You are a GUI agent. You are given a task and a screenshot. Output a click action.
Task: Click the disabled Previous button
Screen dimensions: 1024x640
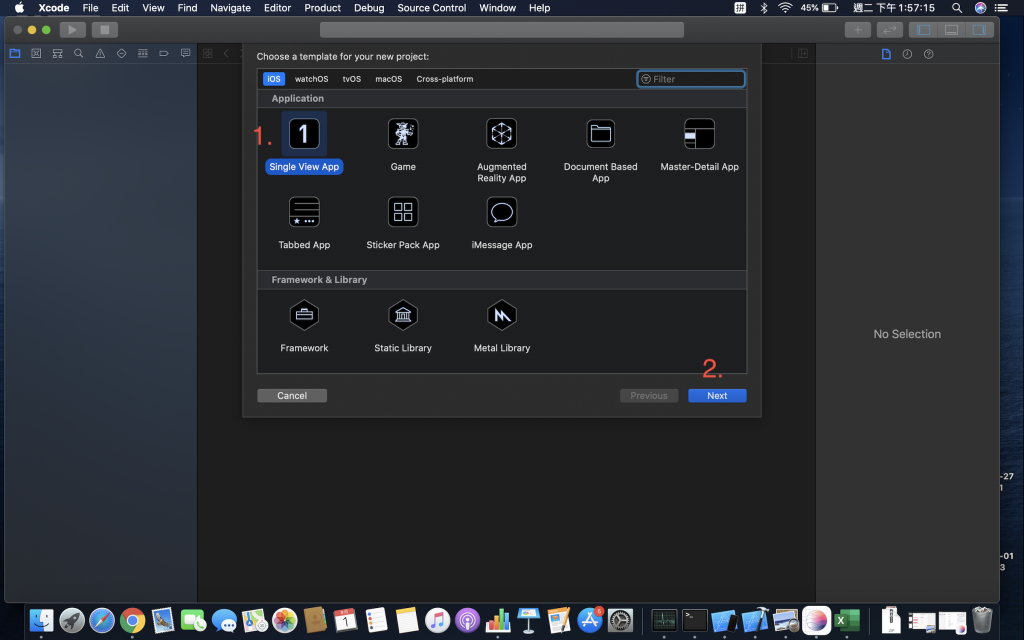pyautogui.click(x=649, y=396)
